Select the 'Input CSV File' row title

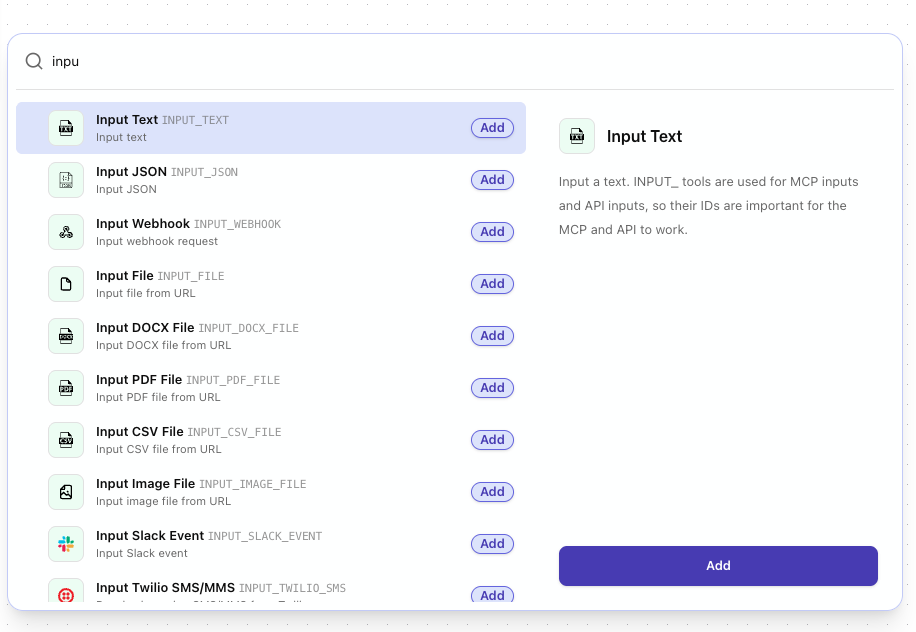[140, 432]
